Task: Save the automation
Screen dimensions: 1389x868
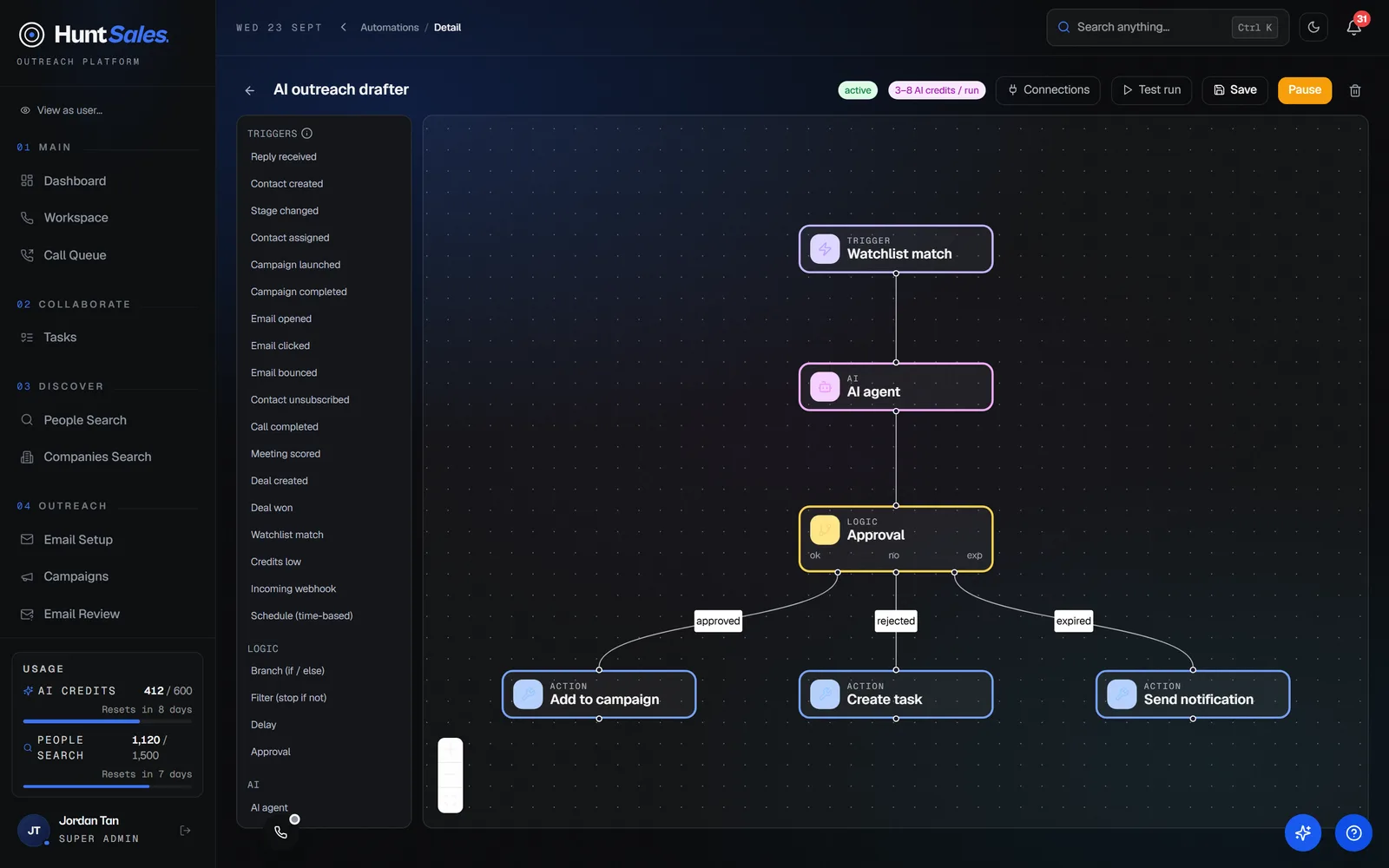Action: [1234, 90]
